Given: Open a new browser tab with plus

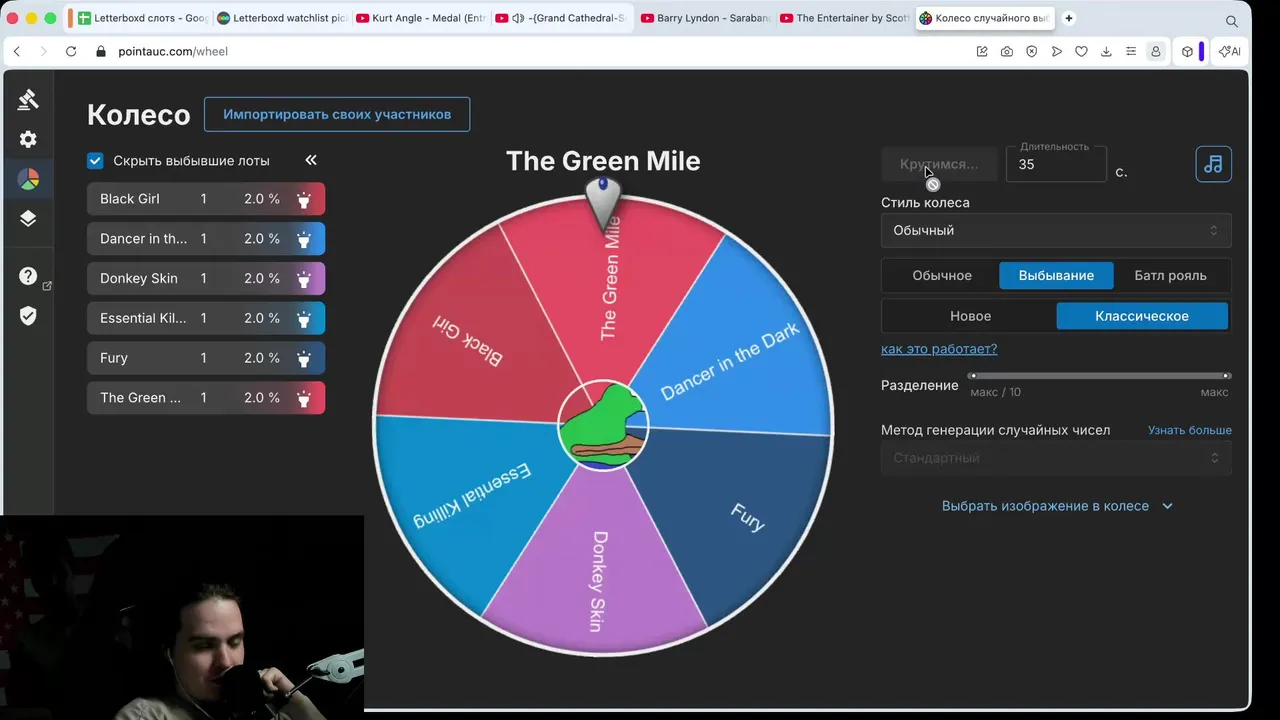Looking at the screenshot, I should (1069, 18).
